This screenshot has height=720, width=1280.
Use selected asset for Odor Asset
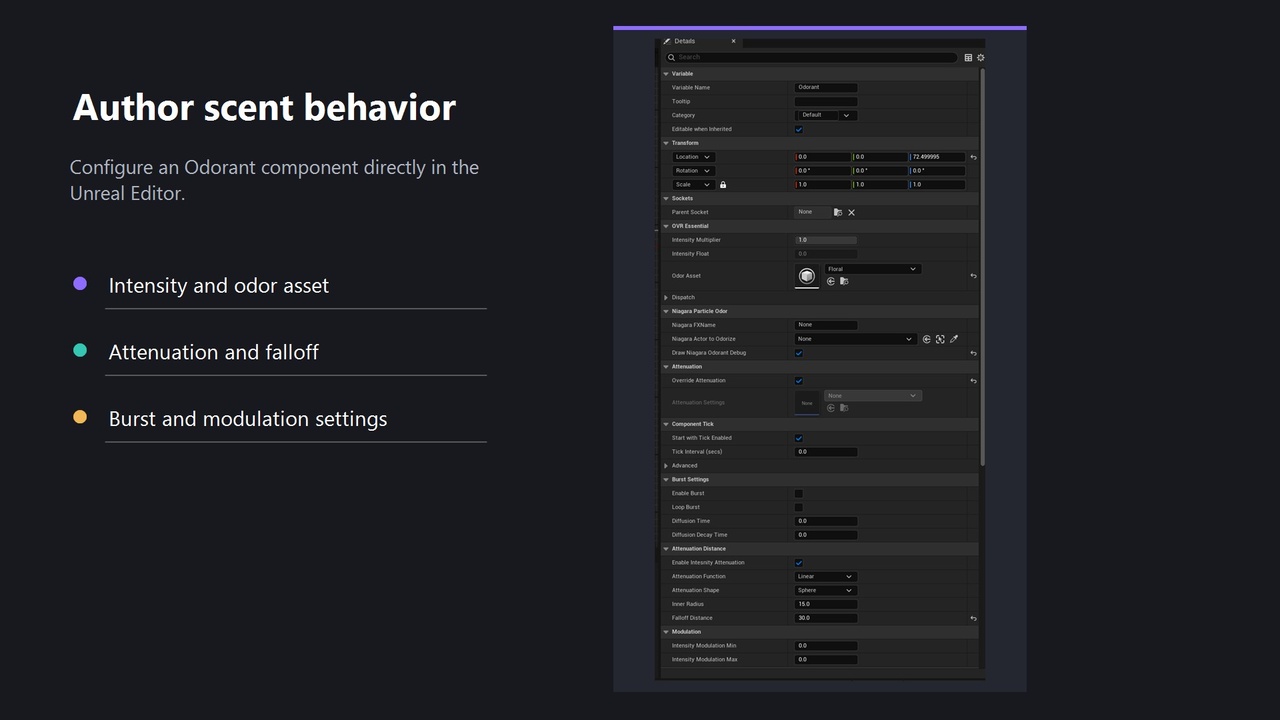pyautogui.click(x=831, y=281)
